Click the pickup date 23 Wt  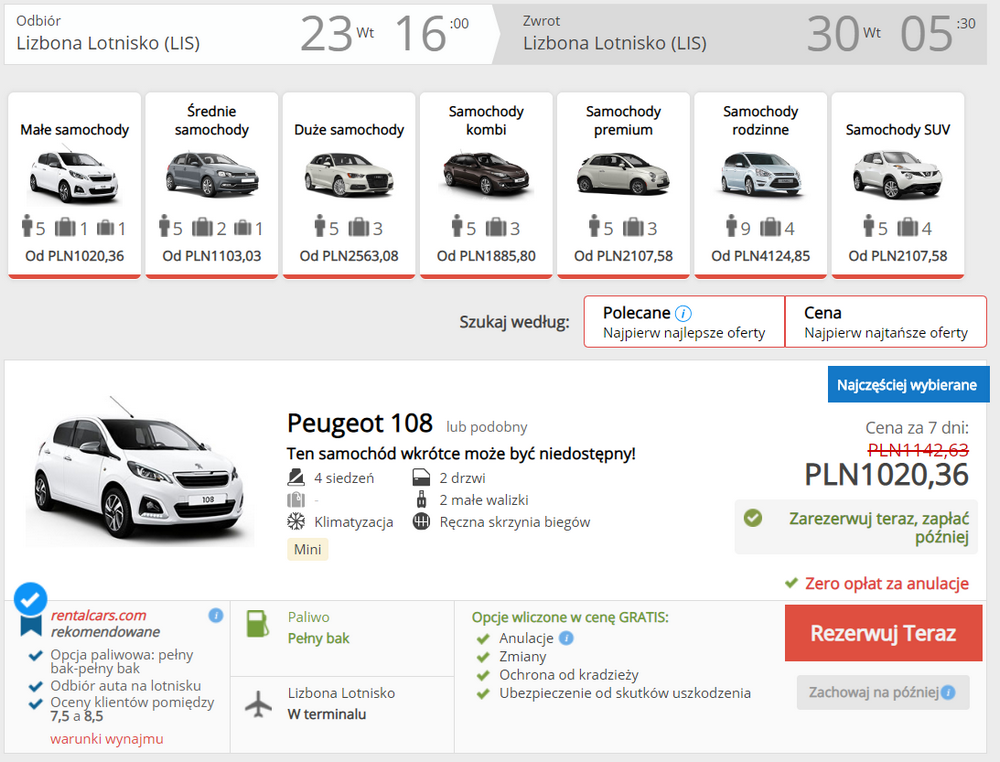(337, 33)
